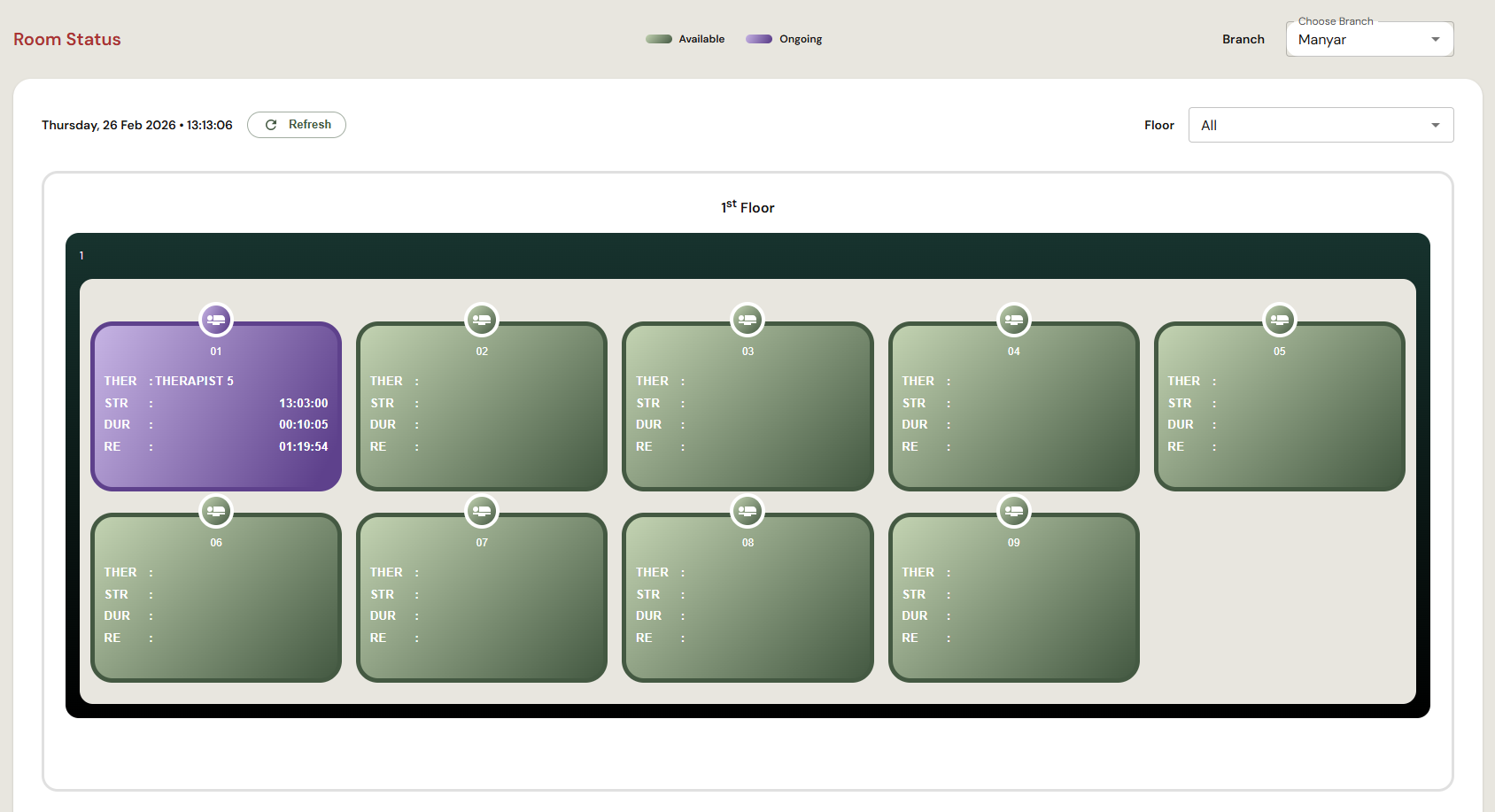Open the available room 03 card
1495x812 pixels.
click(x=747, y=406)
